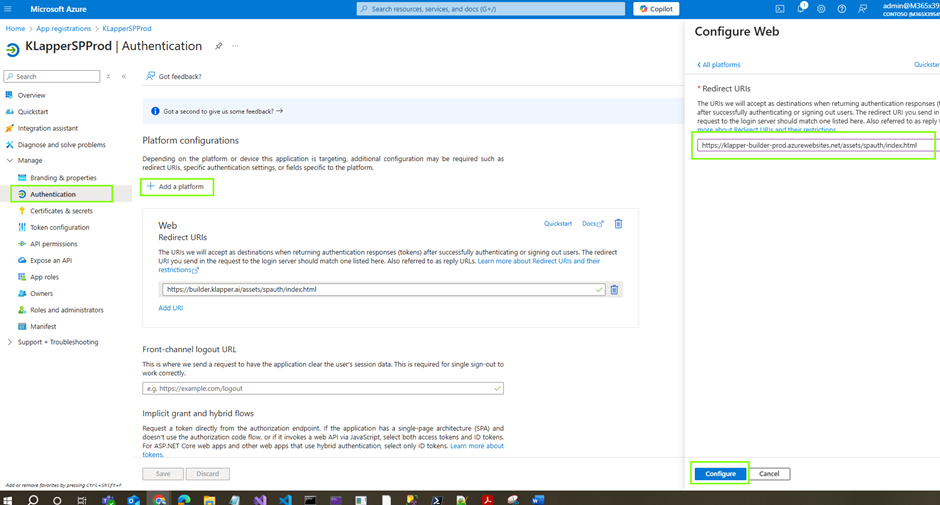Image resolution: width=940 pixels, height=505 pixels.
Task: Open Windows taskbar search
Action: click(33, 500)
